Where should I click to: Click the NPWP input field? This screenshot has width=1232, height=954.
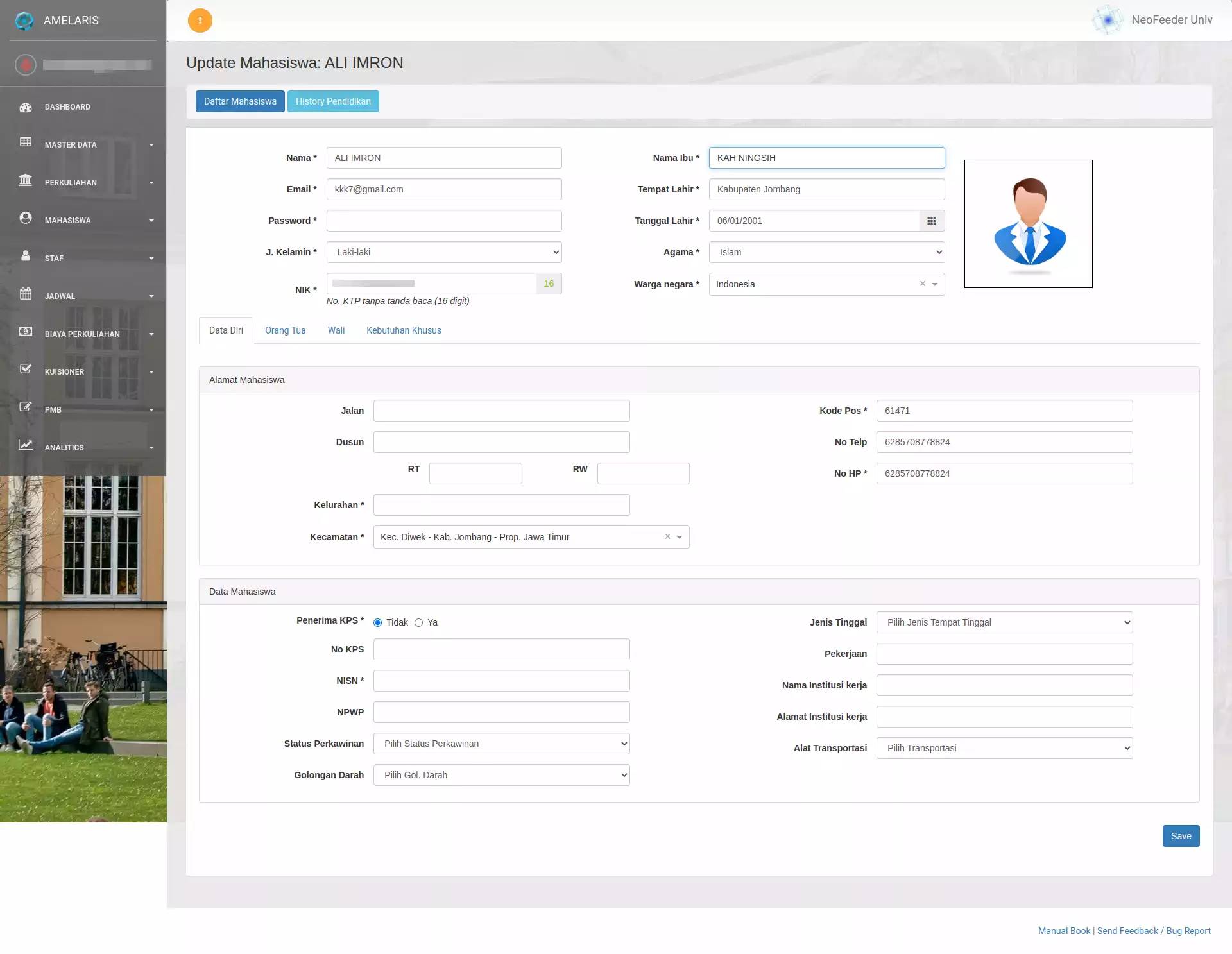point(501,712)
